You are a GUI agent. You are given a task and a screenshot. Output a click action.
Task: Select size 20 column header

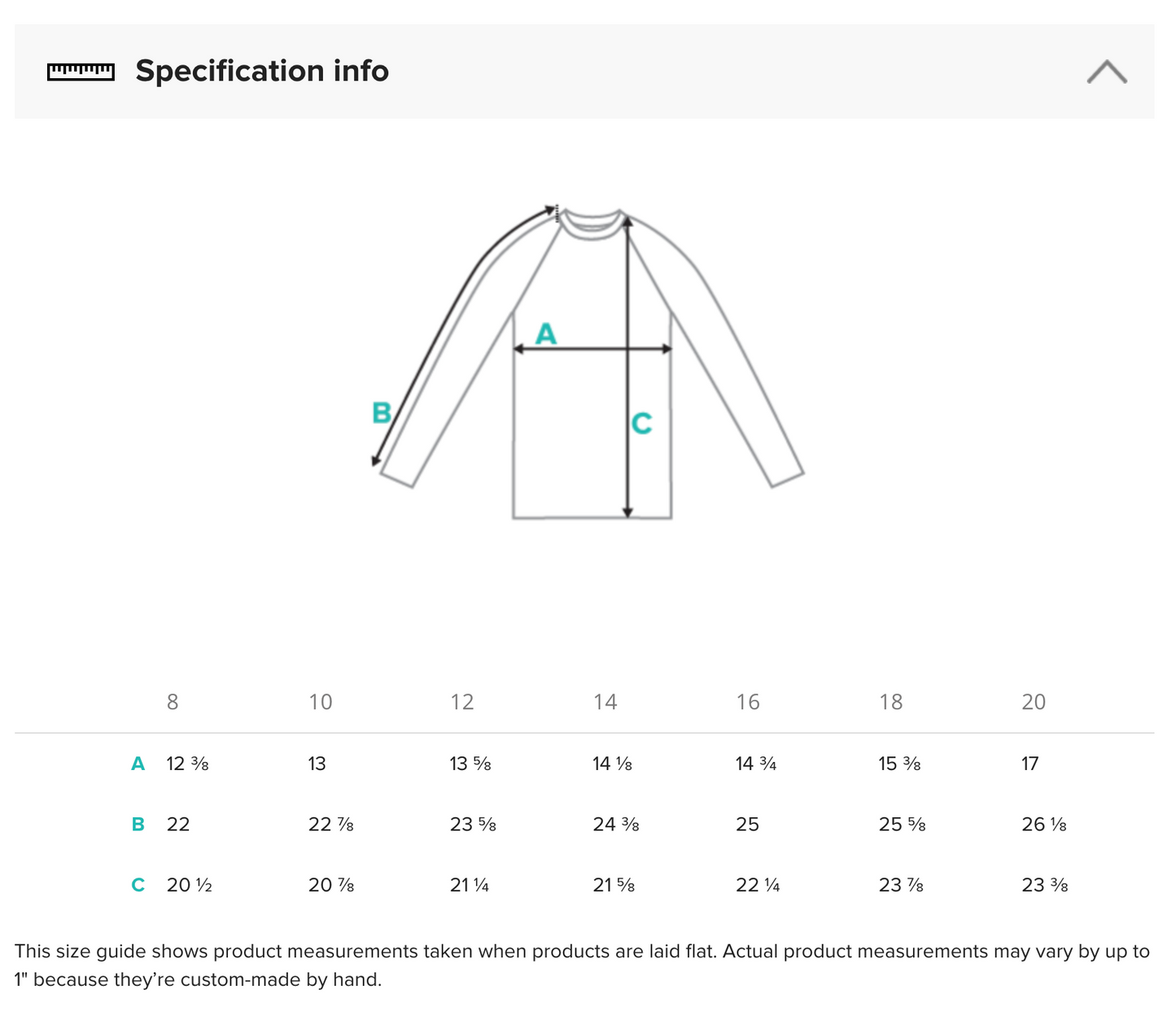(x=1034, y=702)
